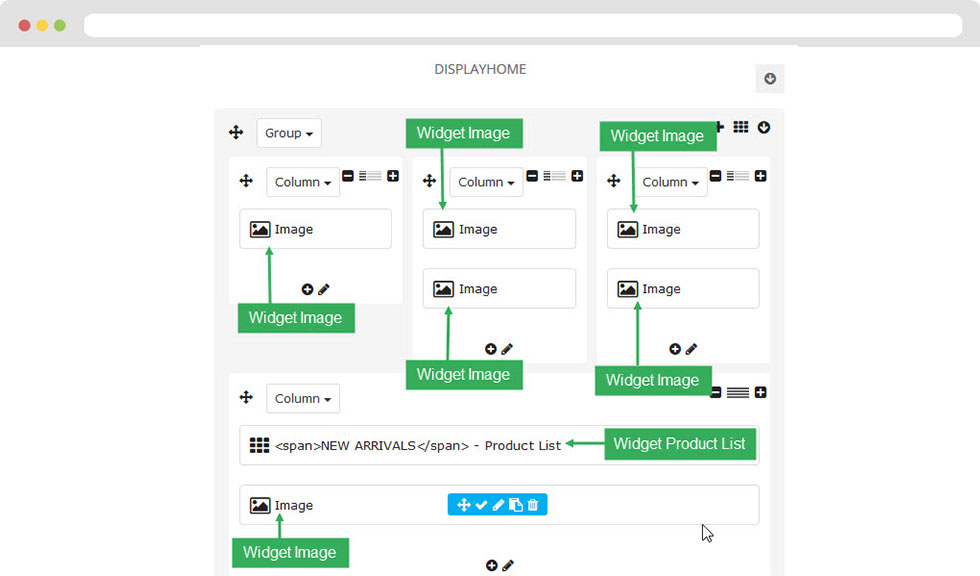
Task: Click the browser address bar
Action: 523,26
